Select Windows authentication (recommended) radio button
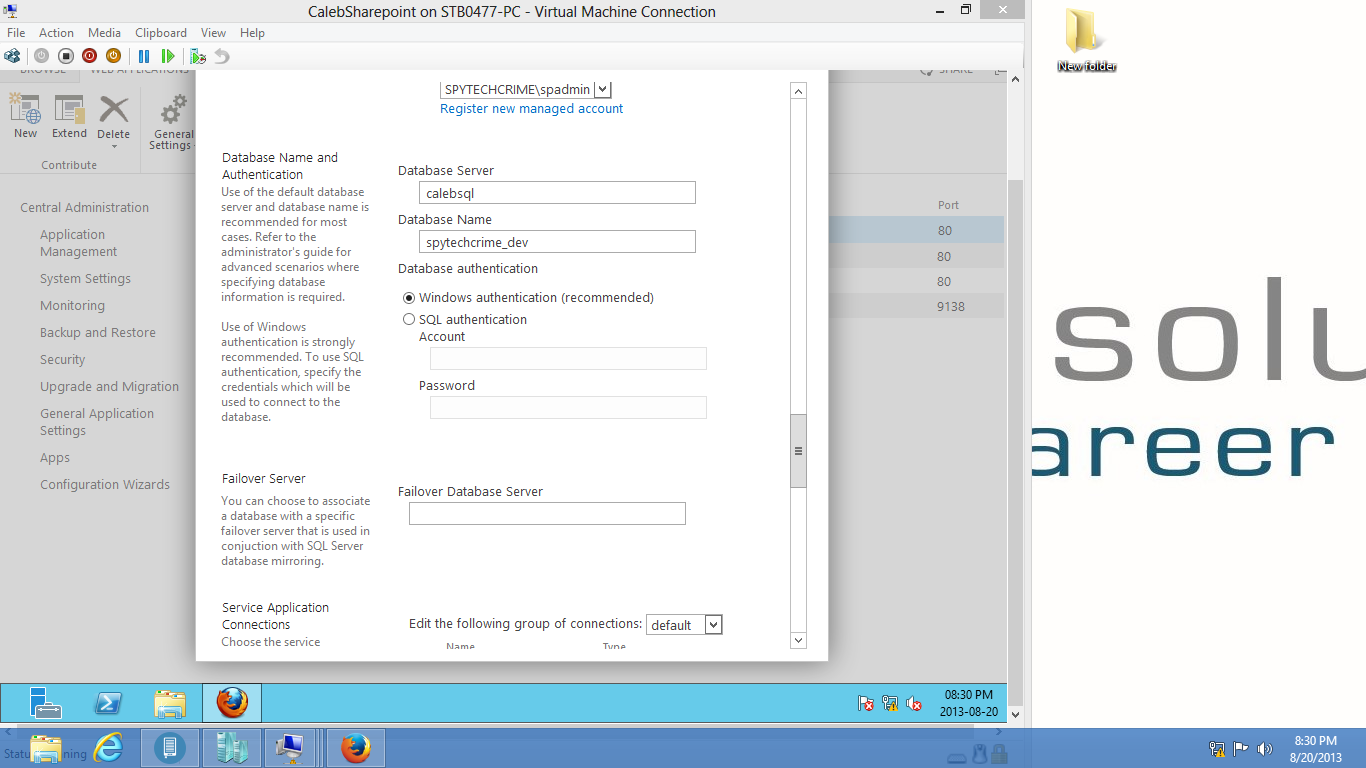The height and width of the screenshot is (768, 1366). tap(409, 298)
